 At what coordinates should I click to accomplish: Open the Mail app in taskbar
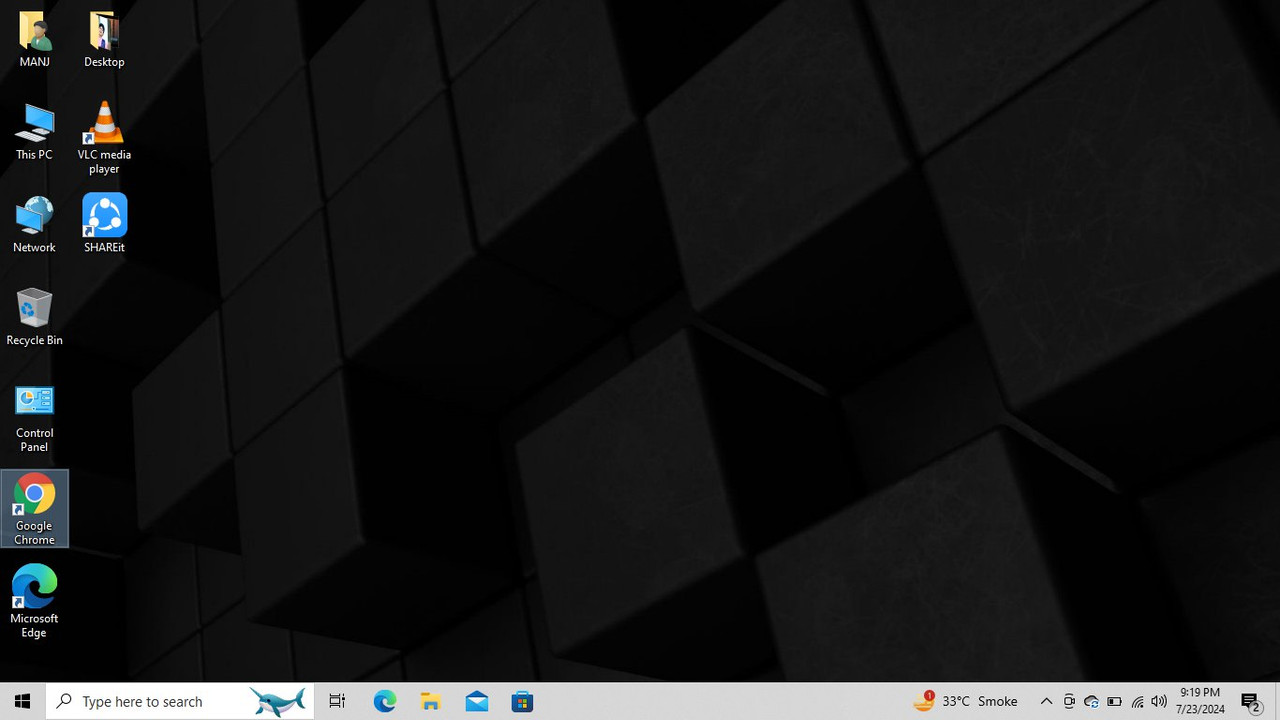coord(477,701)
